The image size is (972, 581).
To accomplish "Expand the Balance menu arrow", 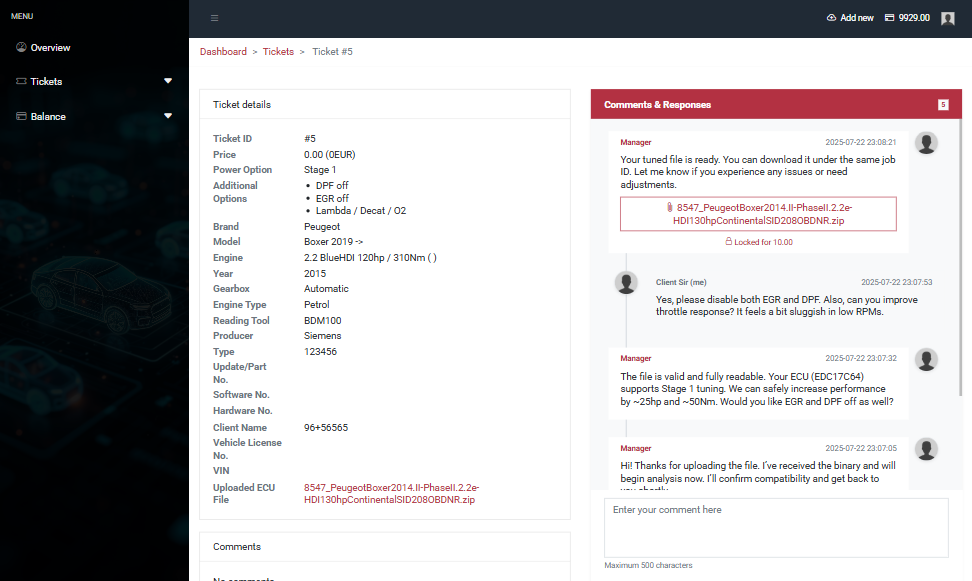I will [x=168, y=116].
